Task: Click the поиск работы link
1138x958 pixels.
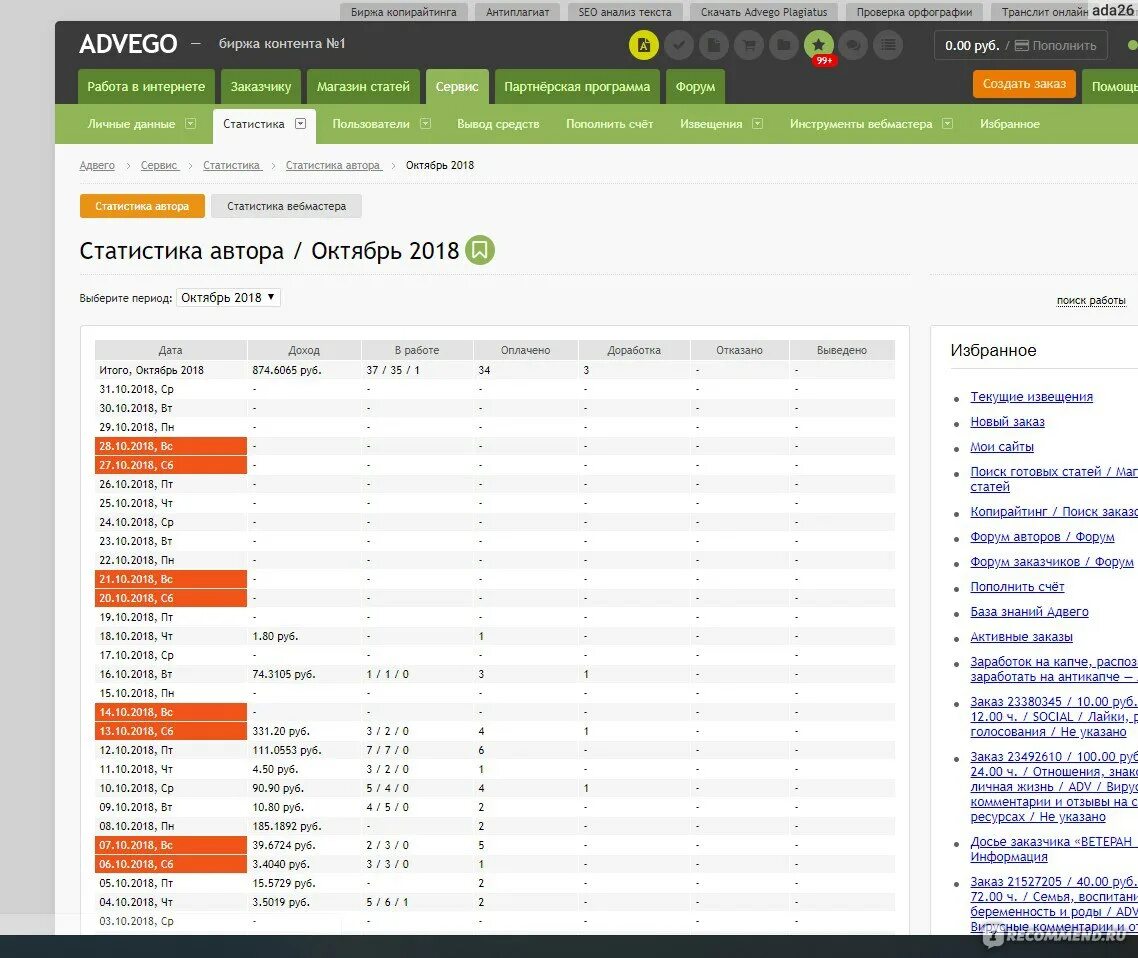Action: tap(1091, 300)
